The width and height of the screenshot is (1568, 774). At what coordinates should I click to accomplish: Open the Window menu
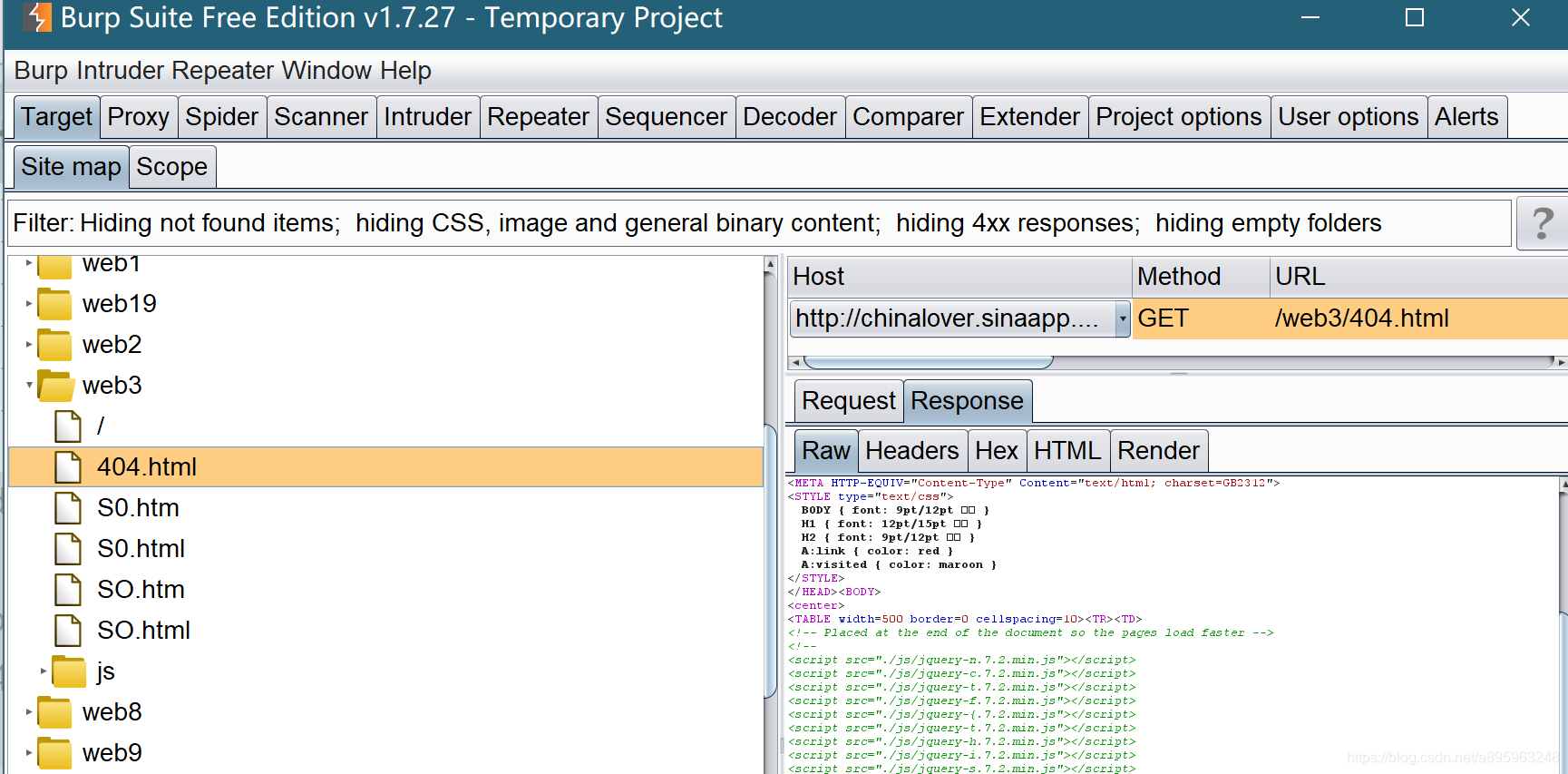click(x=326, y=71)
